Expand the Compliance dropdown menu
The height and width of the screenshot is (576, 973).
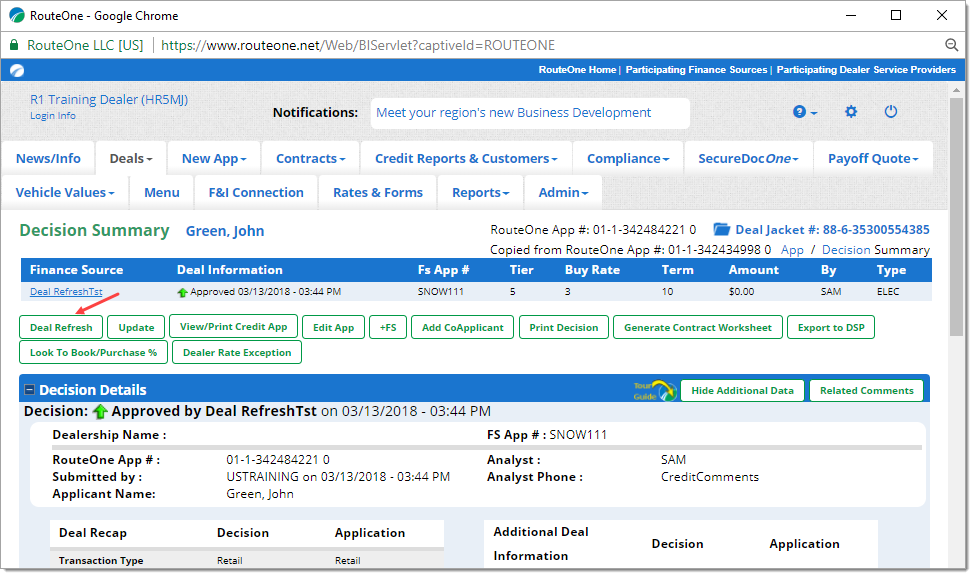click(628, 158)
